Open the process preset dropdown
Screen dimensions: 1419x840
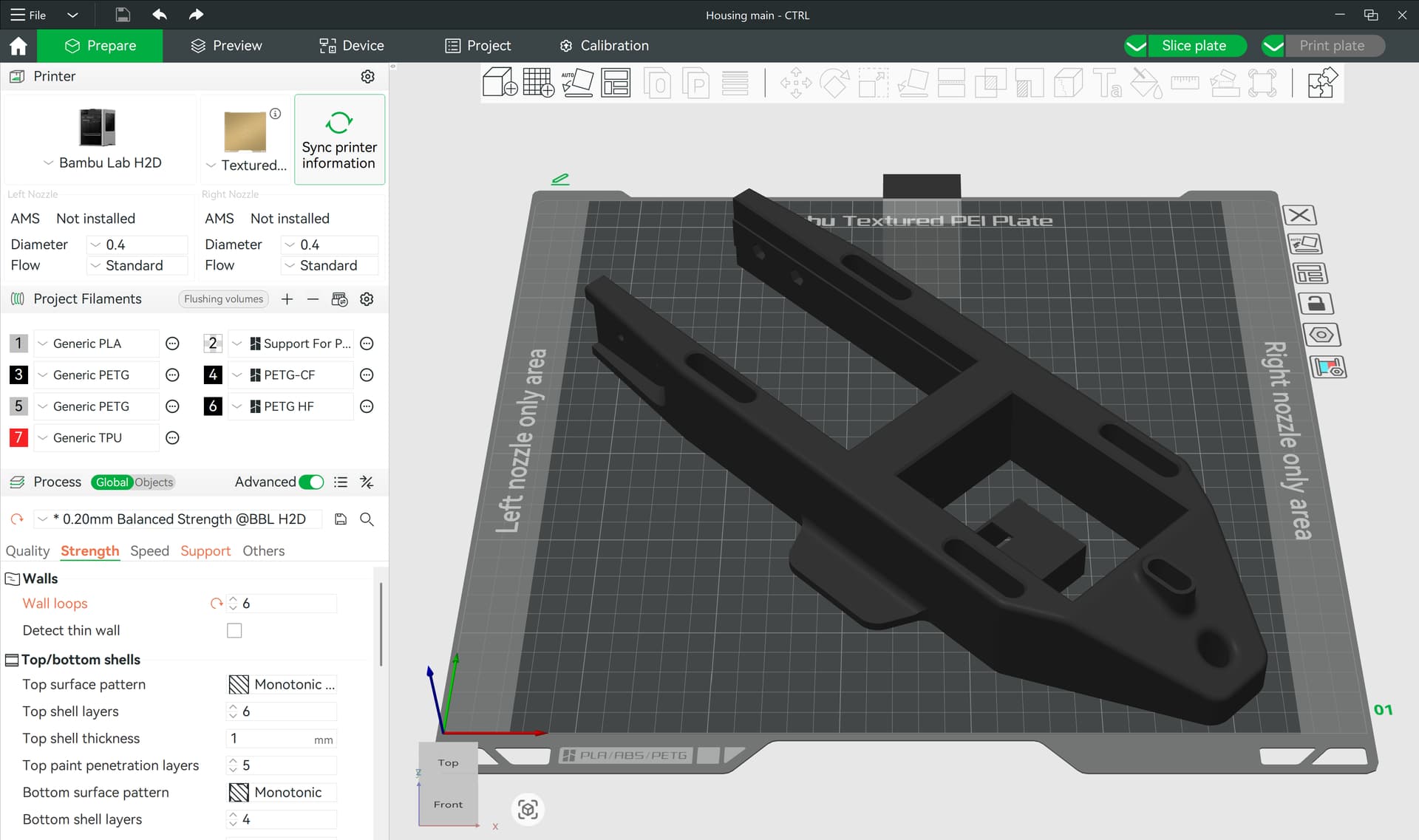click(x=177, y=519)
